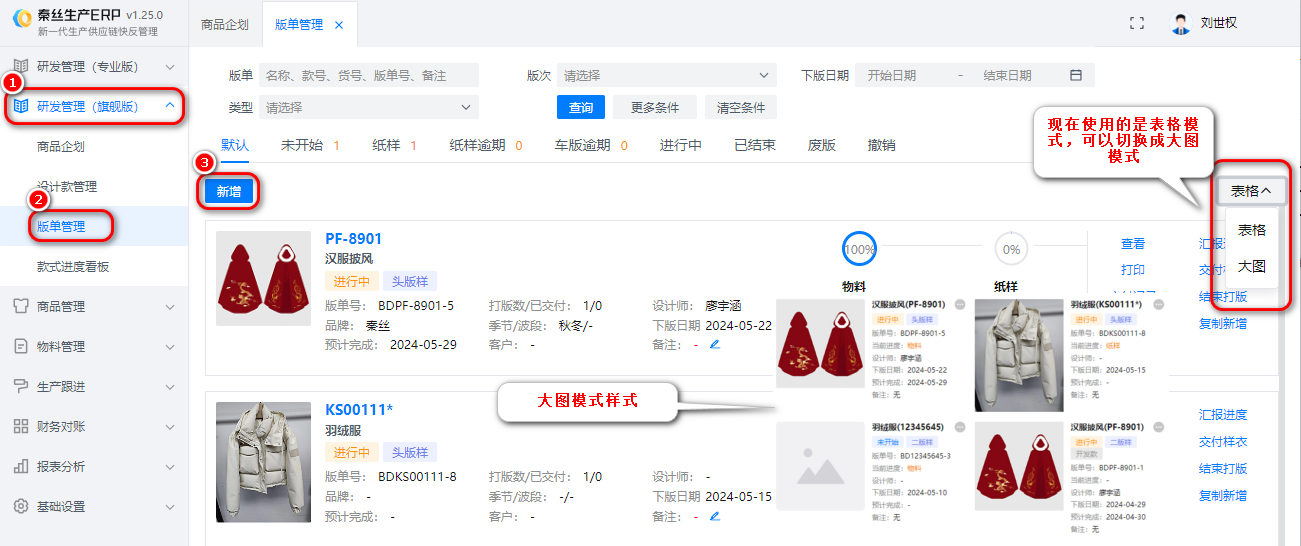Screen dimensions: 1301x546
Task: Expand the 研发管理(专业版) menu chevron
Action: (170, 67)
